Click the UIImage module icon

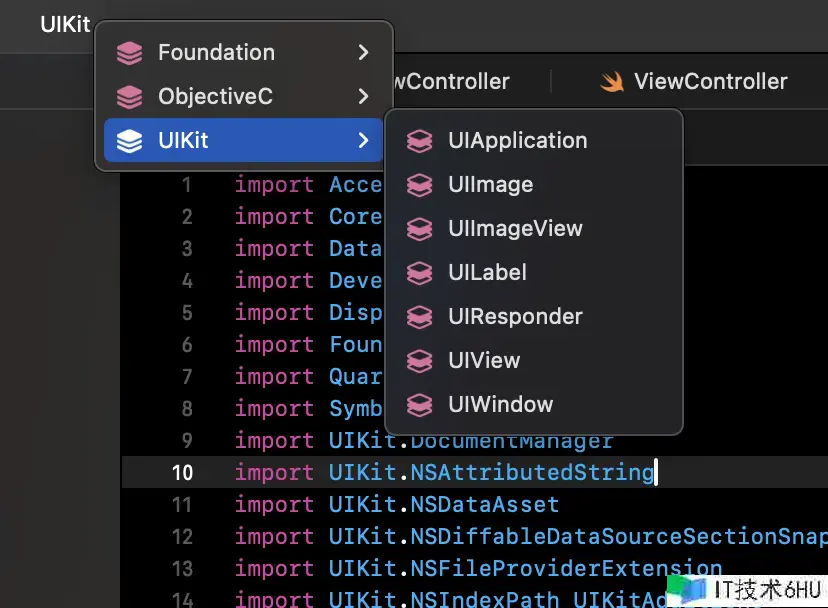pyautogui.click(x=420, y=185)
